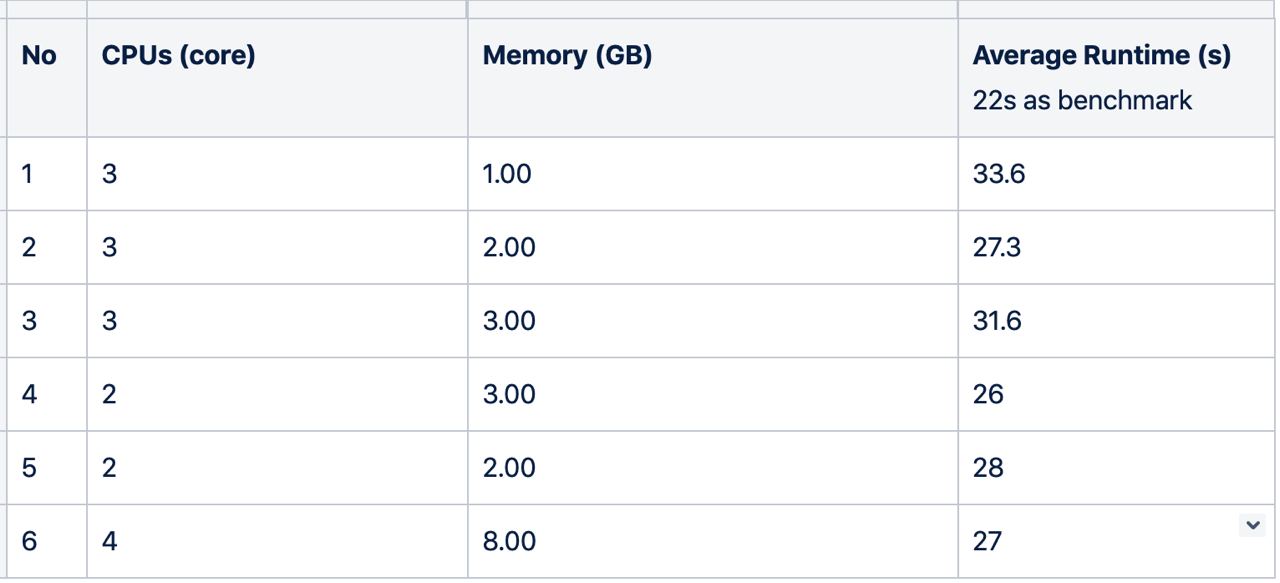Select the CPUs cell with value 4

pos(277,541)
